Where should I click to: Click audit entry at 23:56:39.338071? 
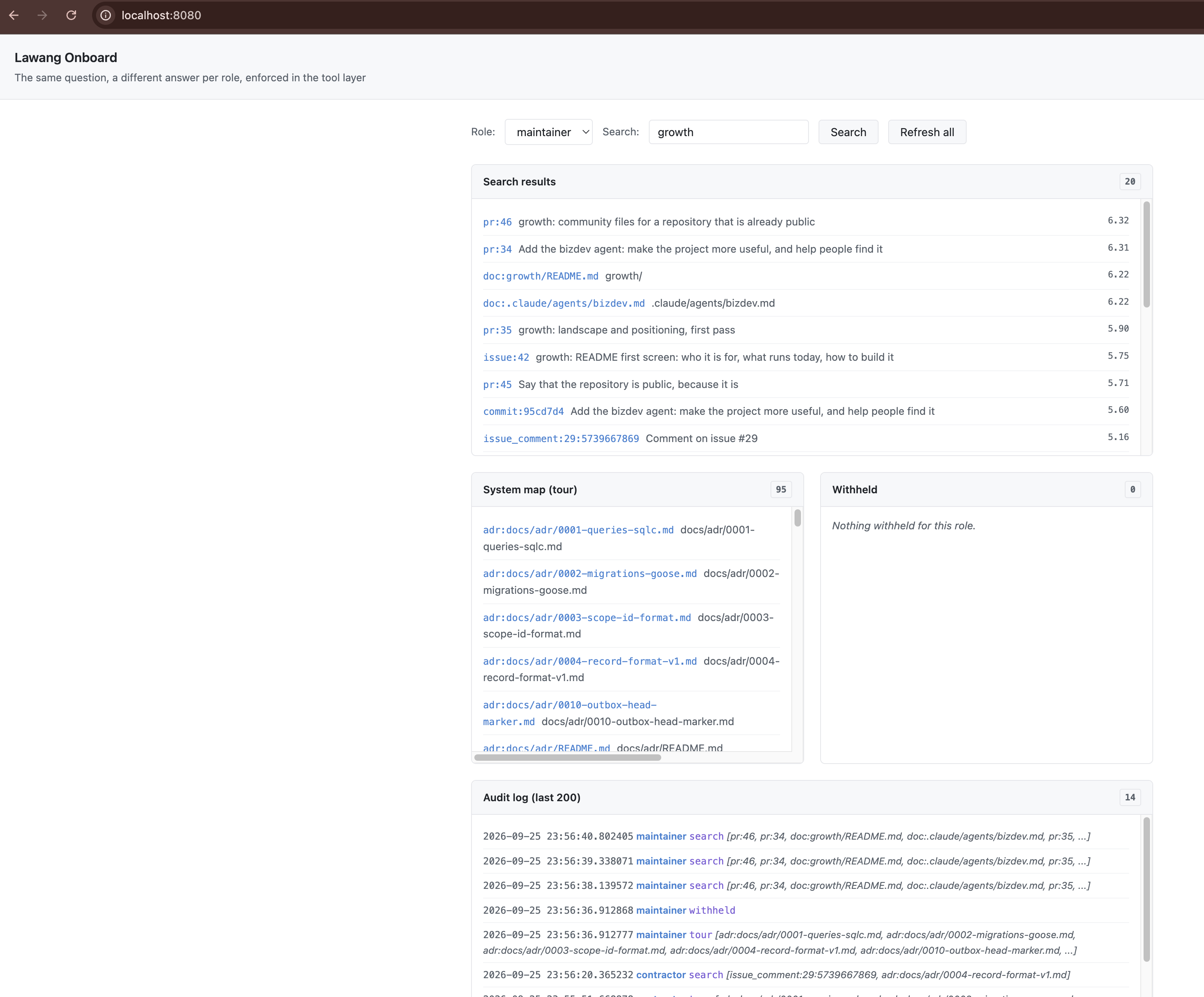pyautogui.click(x=805, y=861)
